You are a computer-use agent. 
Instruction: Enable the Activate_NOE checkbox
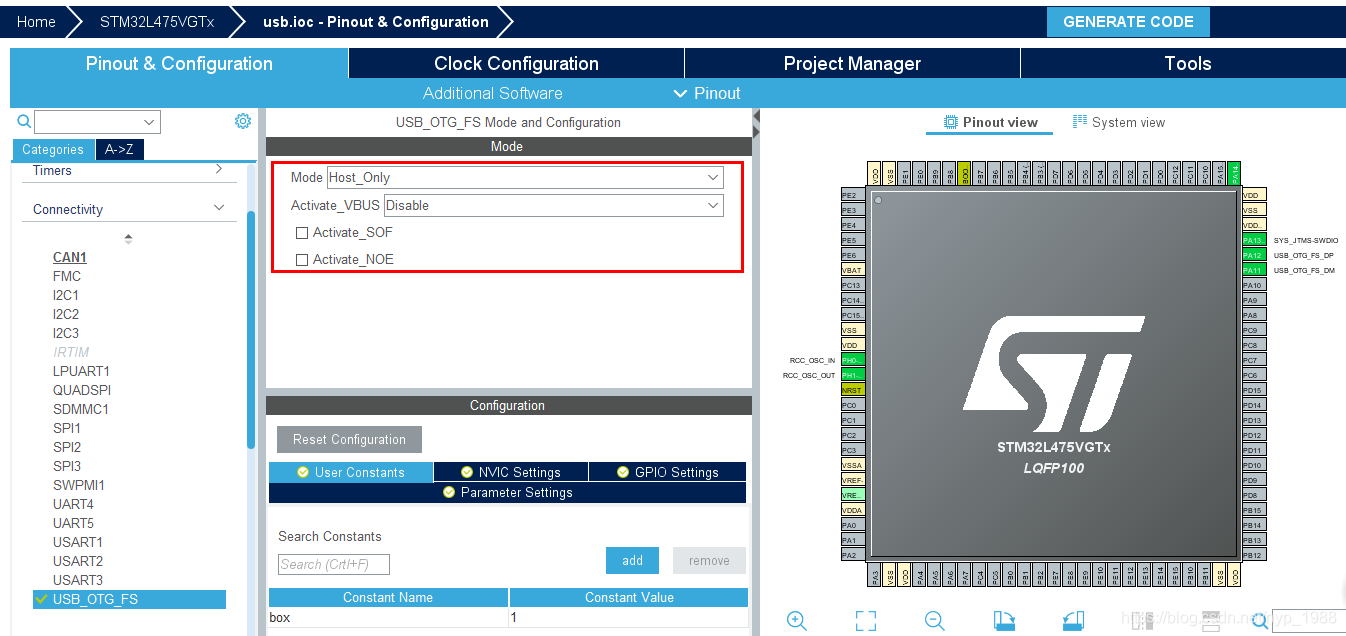(x=302, y=260)
